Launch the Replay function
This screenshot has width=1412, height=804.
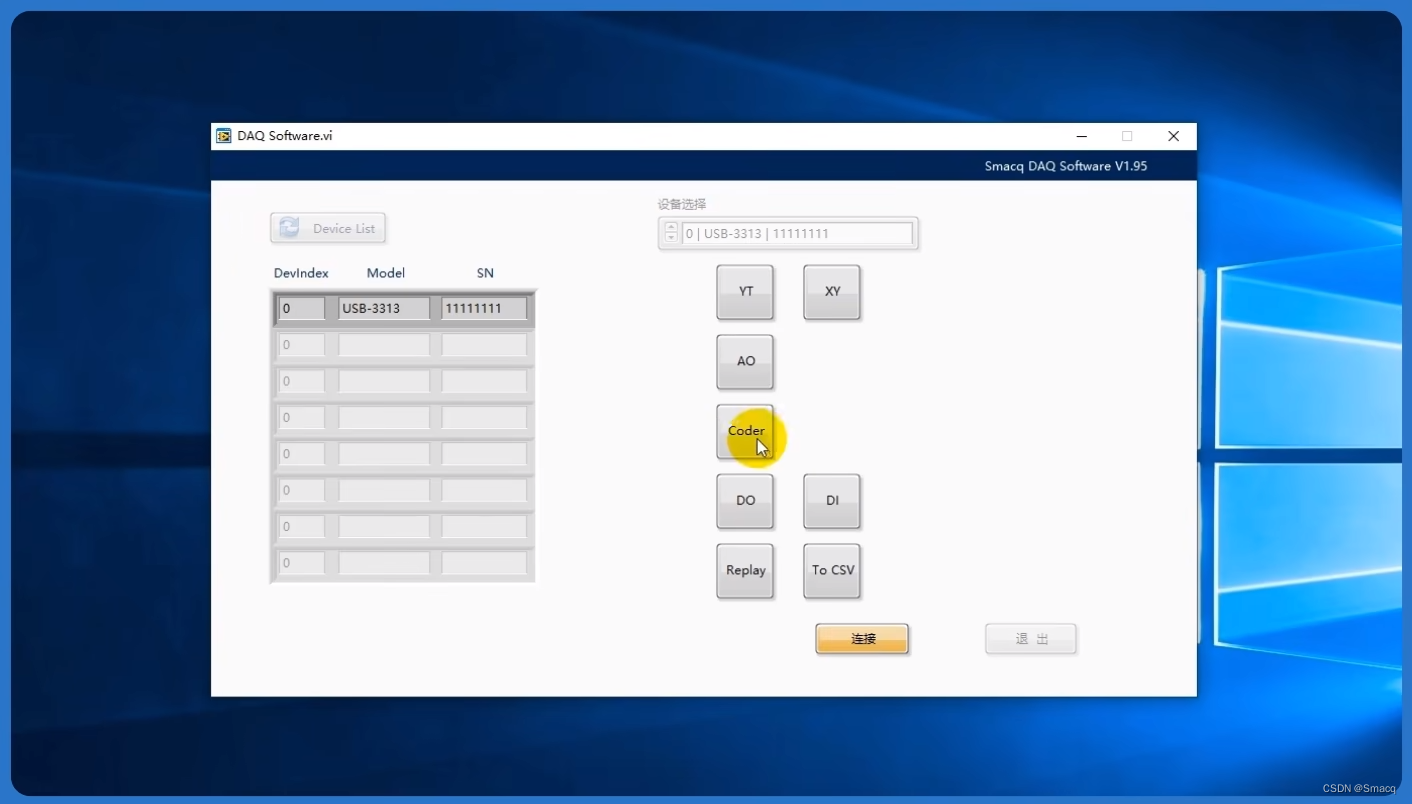[745, 571]
